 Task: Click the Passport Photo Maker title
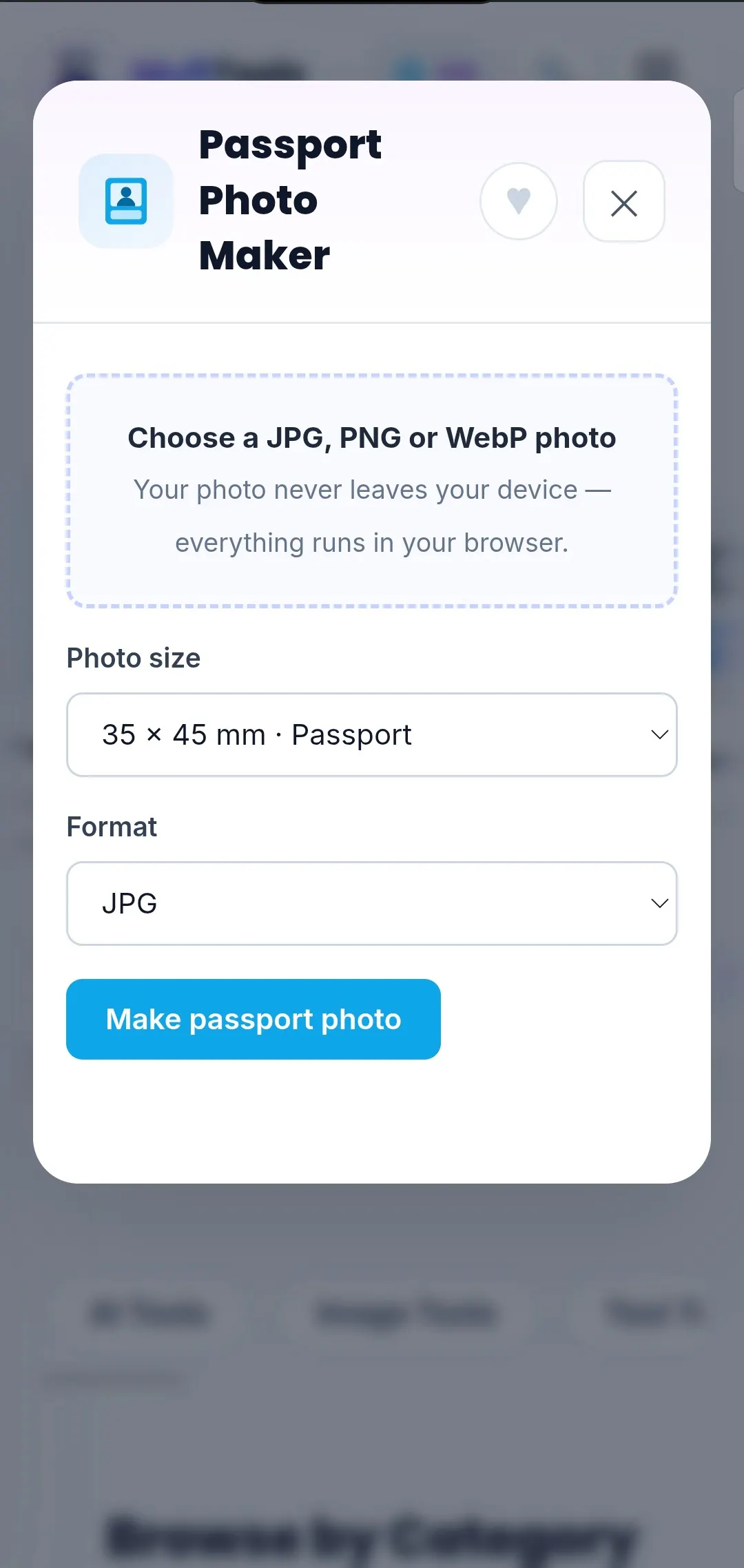(x=290, y=200)
